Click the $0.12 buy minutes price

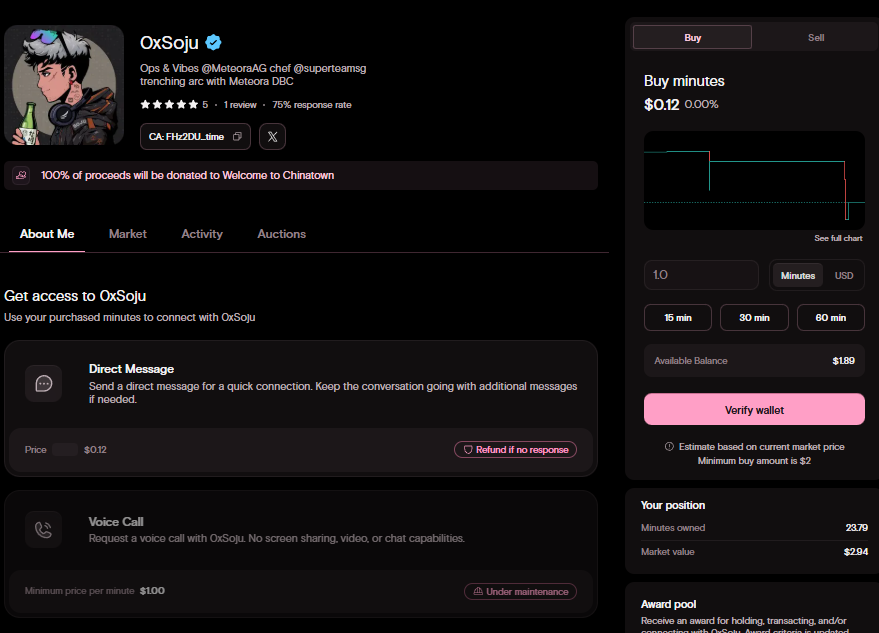tap(661, 105)
